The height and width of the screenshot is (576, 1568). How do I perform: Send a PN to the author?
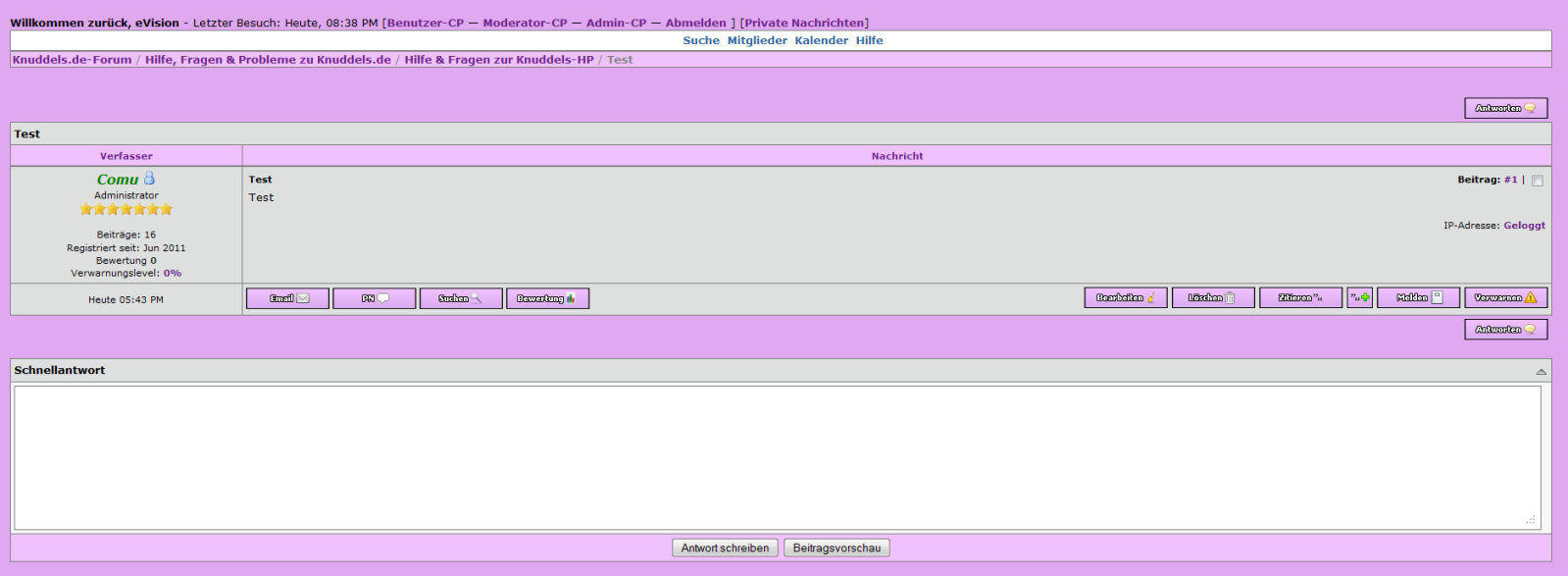click(x=374, y=298)
